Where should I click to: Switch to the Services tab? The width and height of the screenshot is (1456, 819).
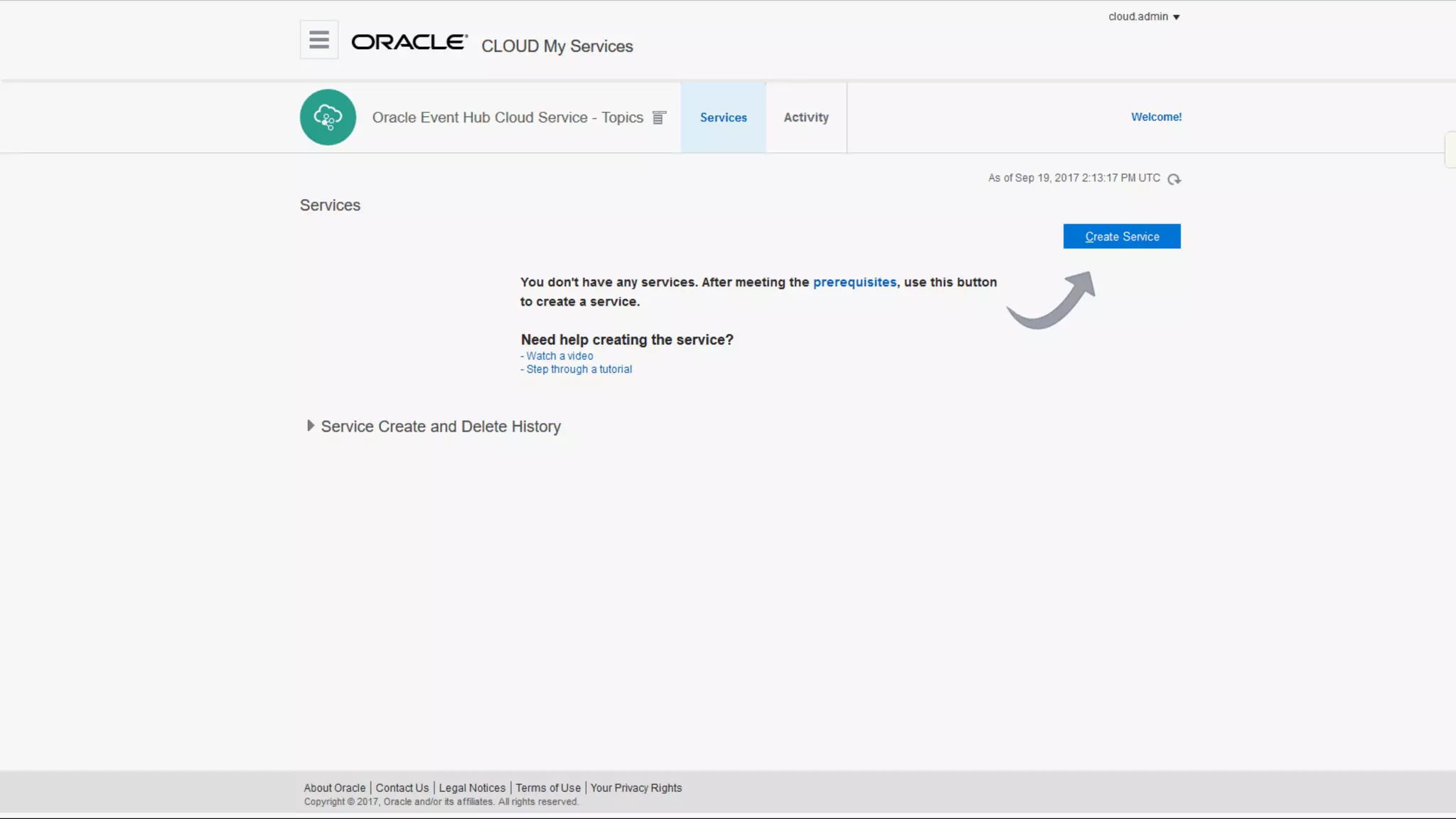(723, 117)
